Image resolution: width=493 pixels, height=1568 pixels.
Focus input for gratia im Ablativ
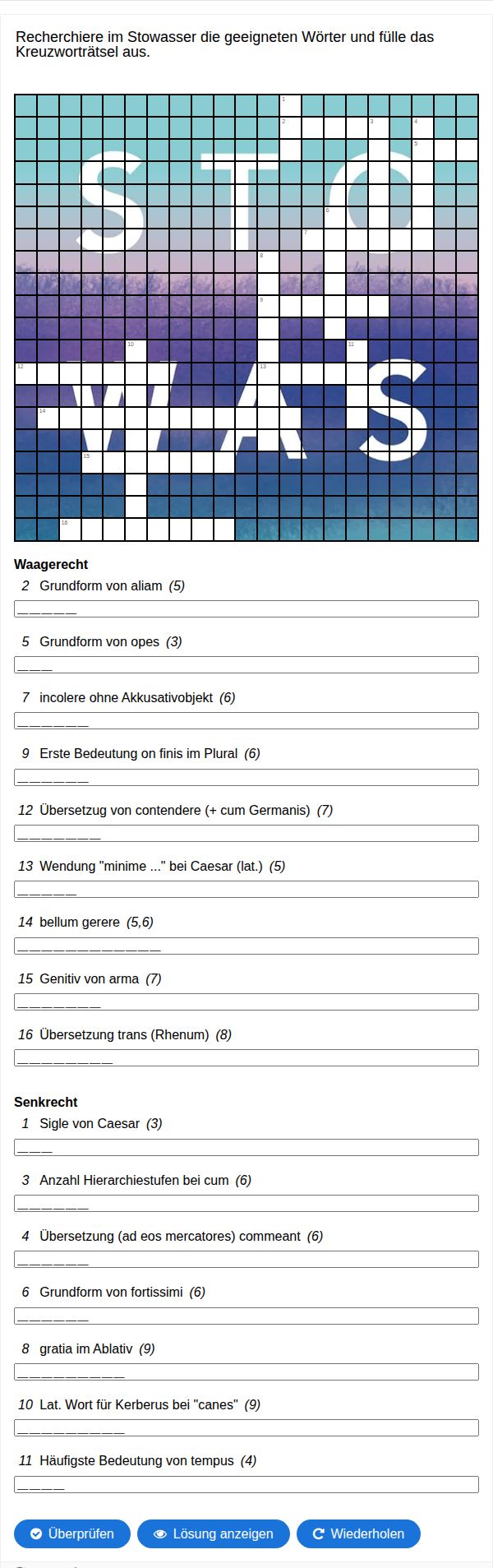pyautogui.click(x=246, y=1371)
